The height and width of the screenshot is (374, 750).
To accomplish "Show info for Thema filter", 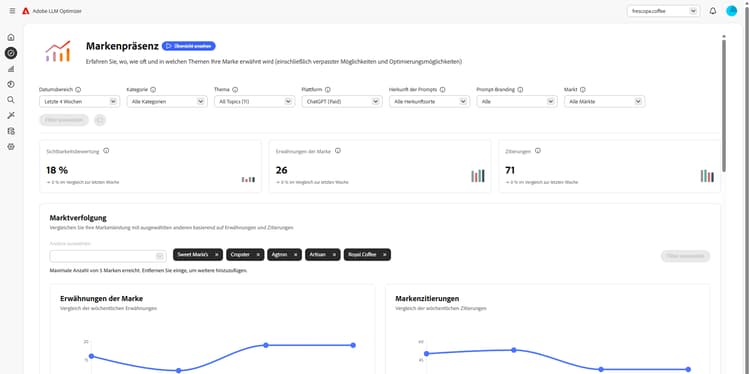I will 235,89.
